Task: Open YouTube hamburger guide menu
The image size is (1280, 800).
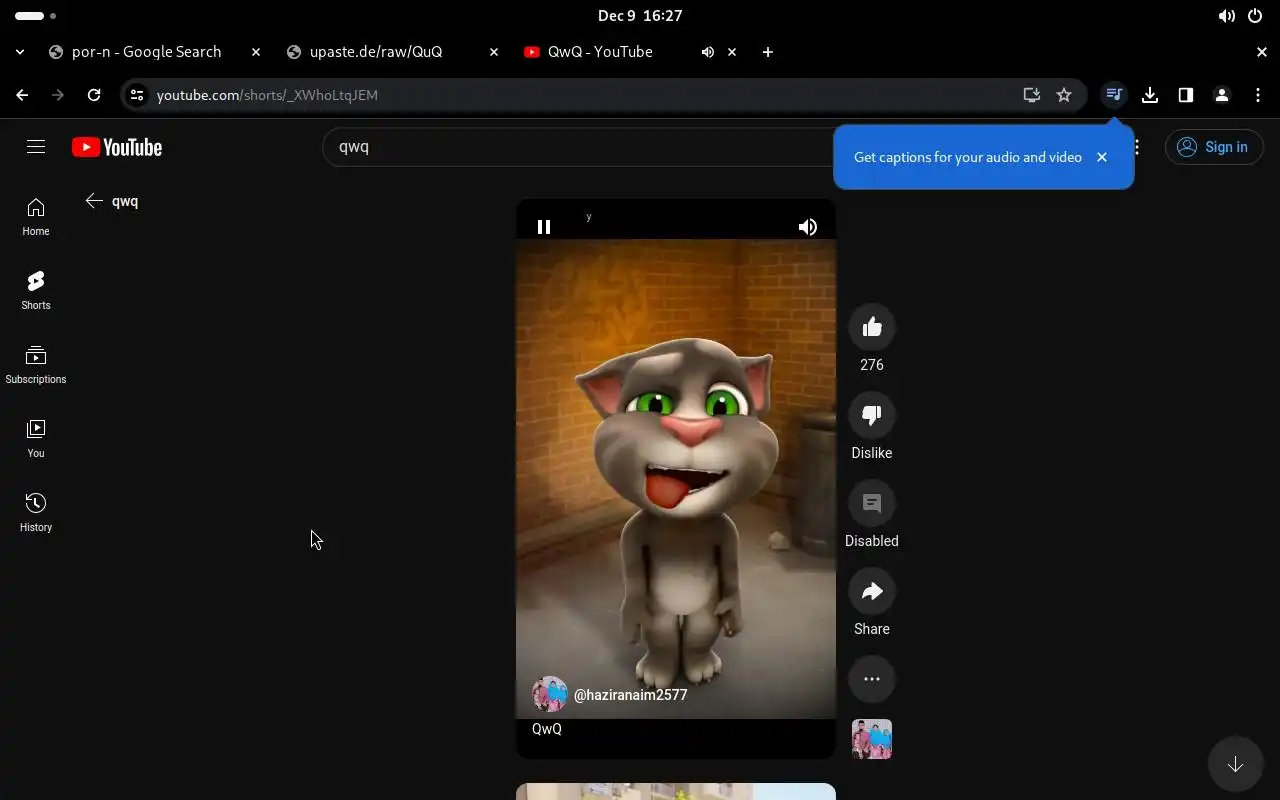Action: pos(36,147)
